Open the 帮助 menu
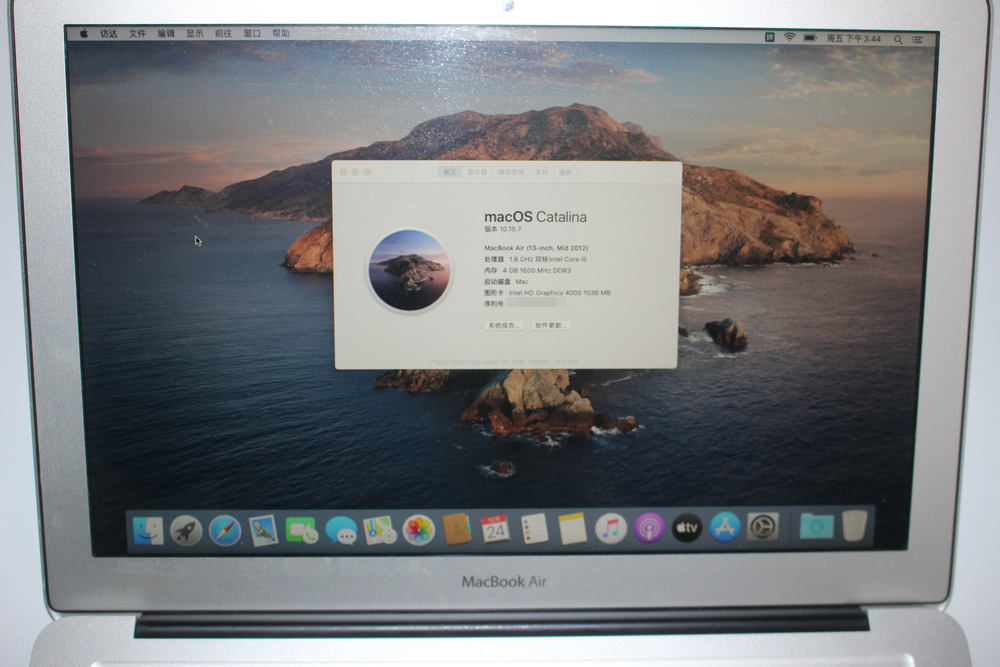This screenshot has width=1000, height=667. [281, 33]
